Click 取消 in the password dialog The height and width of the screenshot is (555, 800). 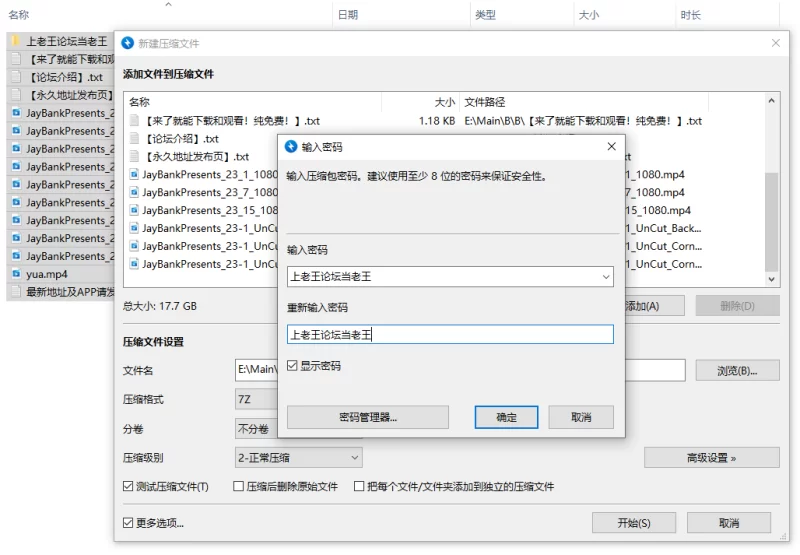tap(581, 417)
